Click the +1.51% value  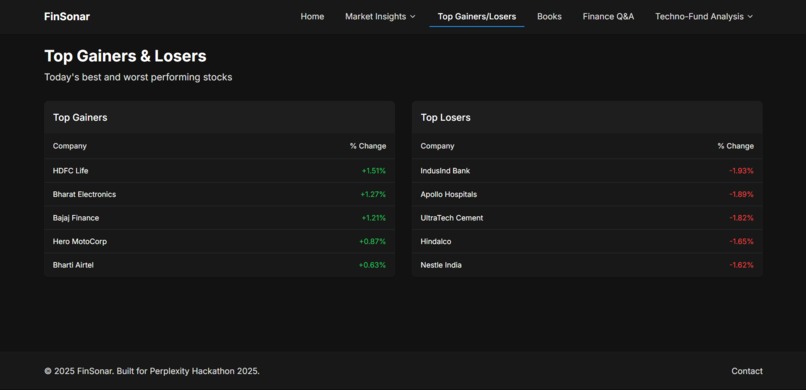[374, 171]
